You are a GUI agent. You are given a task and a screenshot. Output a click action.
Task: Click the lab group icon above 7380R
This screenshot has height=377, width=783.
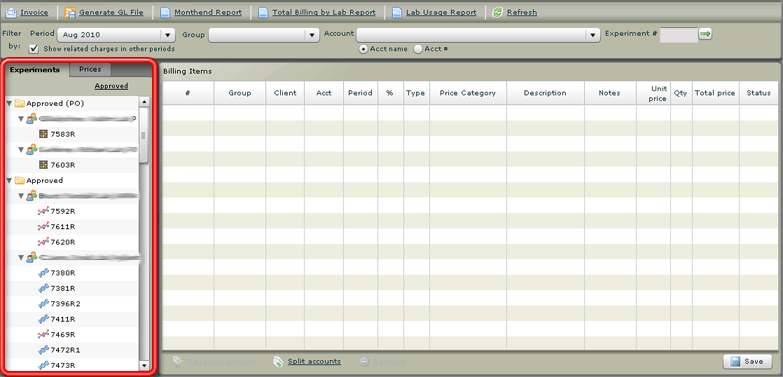[x=31, y=257]
